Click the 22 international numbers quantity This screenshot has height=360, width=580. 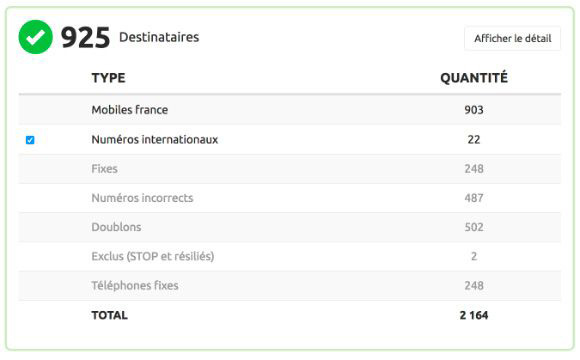(x=474, y=139)
